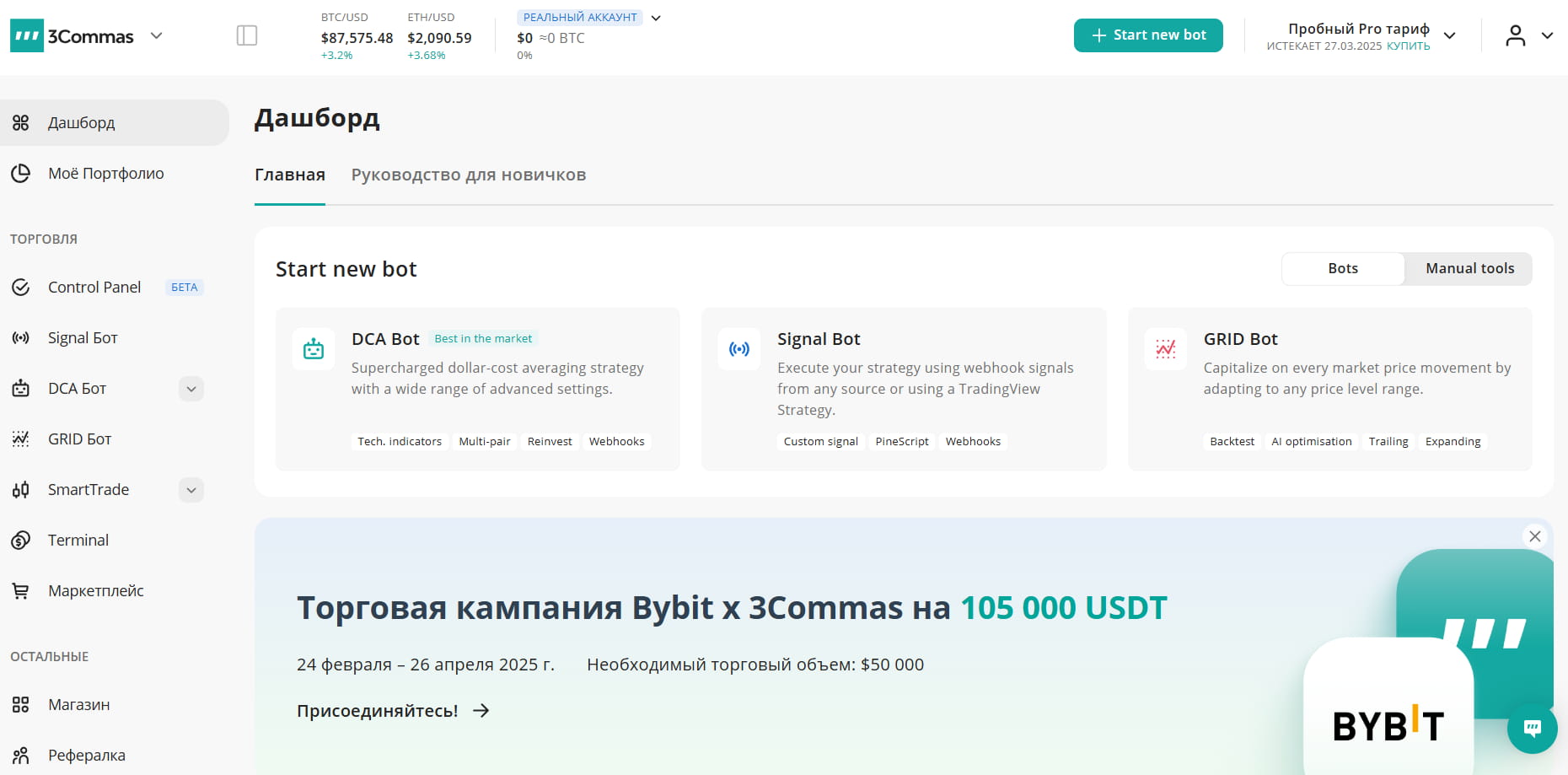1568x775 pixels.
Task: Click the BTC/USD price $87,575.48
Action: tap(357, 38)
